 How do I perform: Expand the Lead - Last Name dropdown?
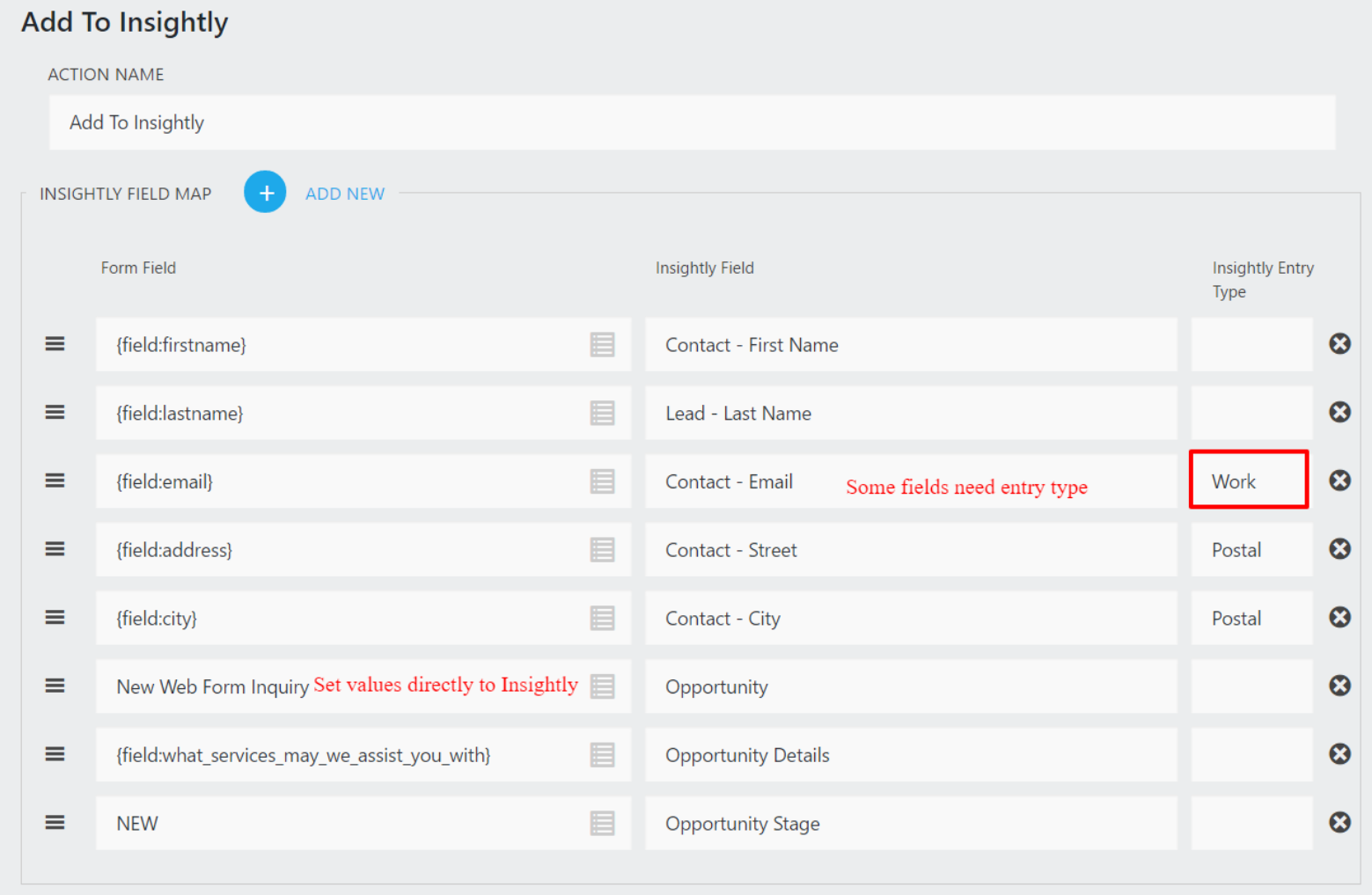(910, 414)
